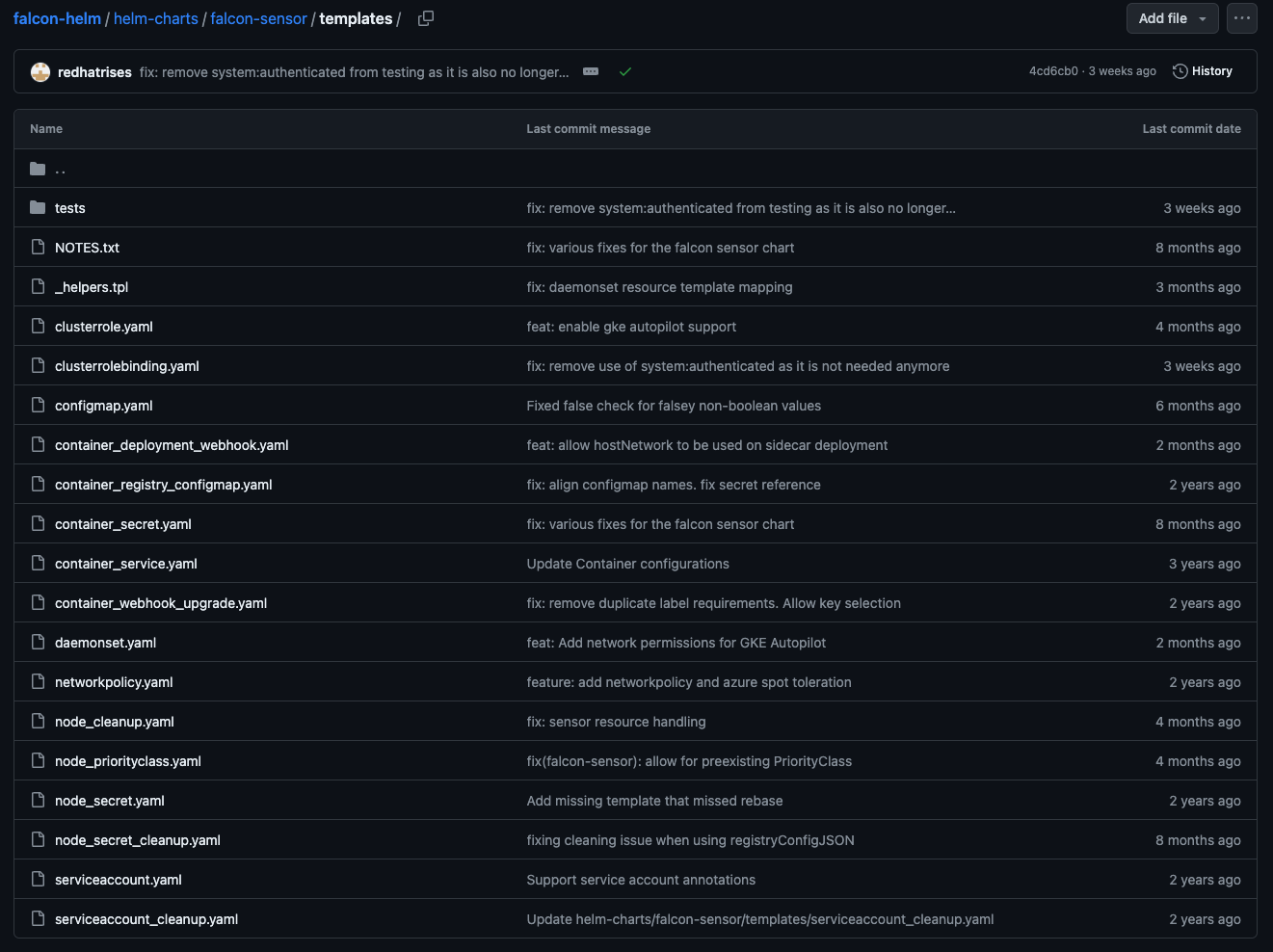The height and width of the screenshot is (952, 1273).
Task: Click the parent directory folder icon
Action: coord(38,169)
